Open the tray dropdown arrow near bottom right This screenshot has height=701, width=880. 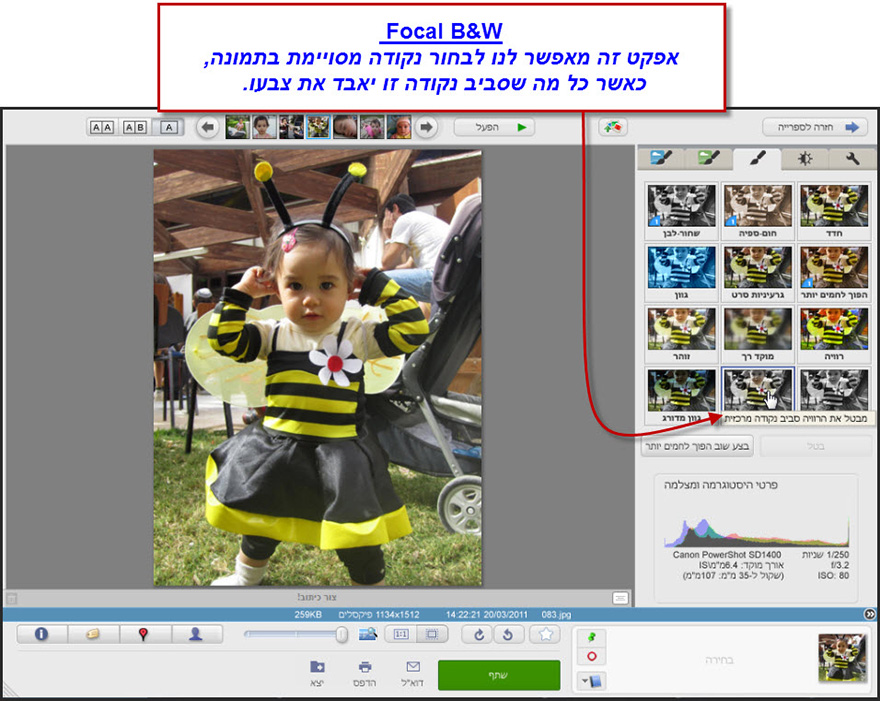(585, 680)
